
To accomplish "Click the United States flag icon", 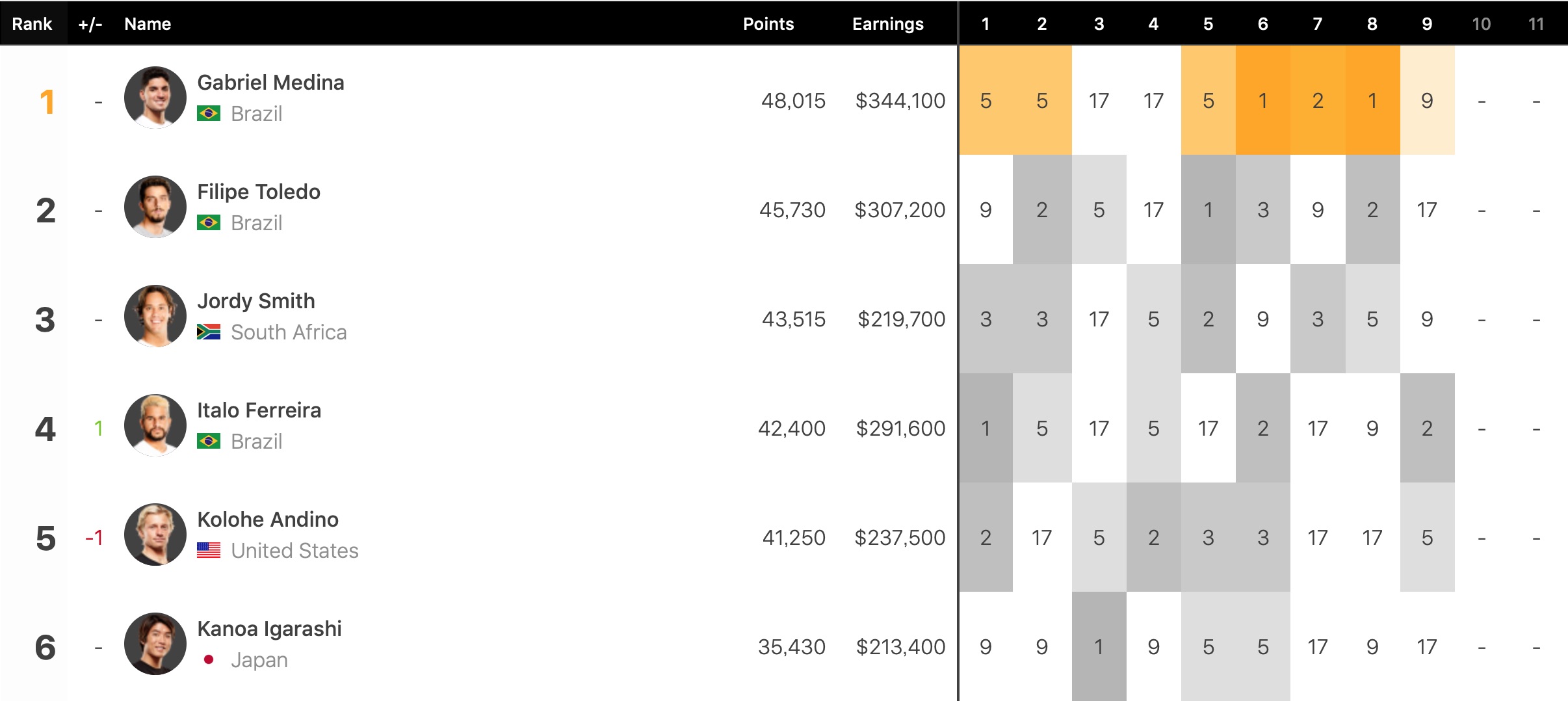I will (x=209, y=551).
